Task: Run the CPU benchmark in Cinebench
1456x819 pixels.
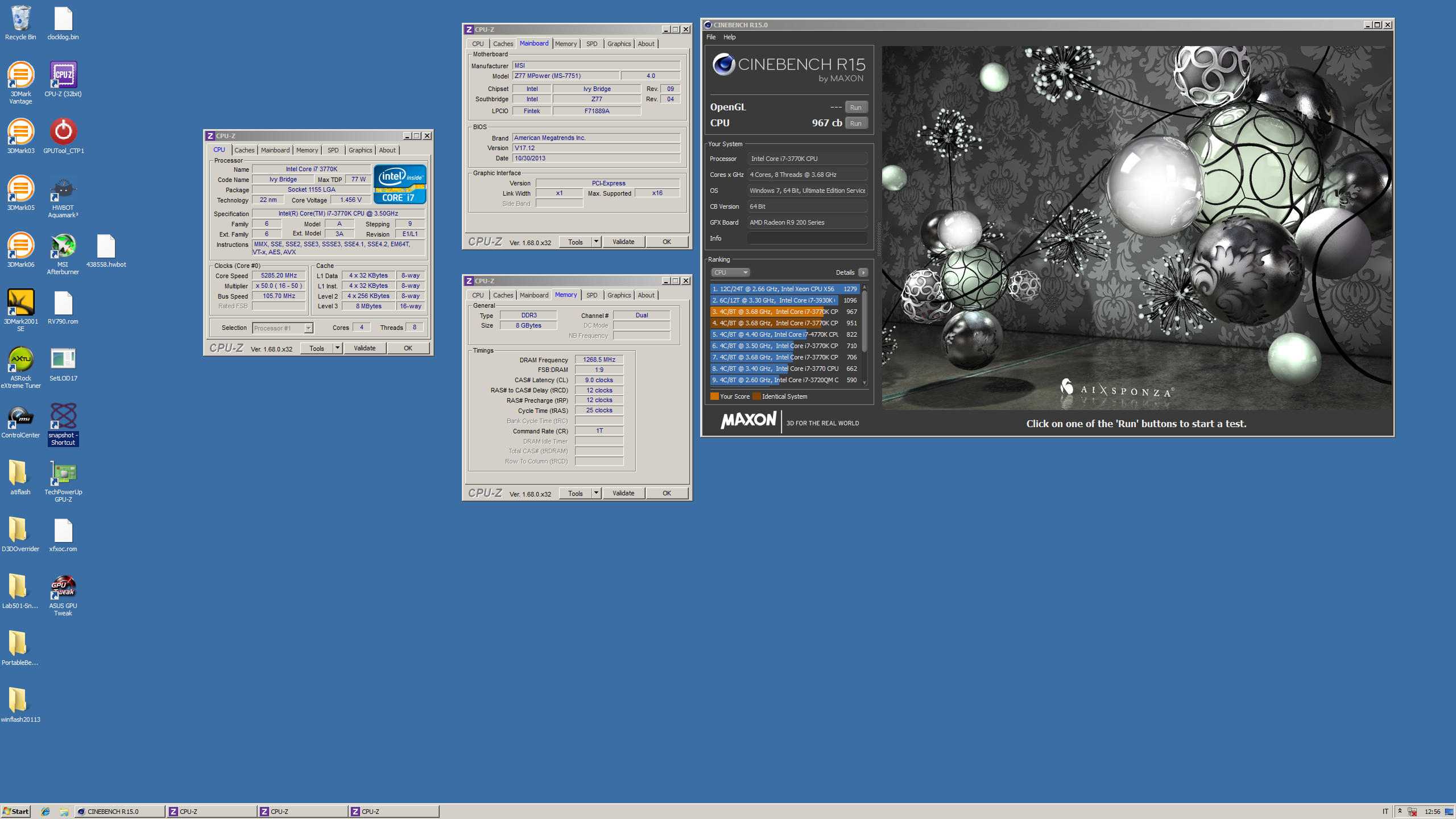Action: click(855, 123)
